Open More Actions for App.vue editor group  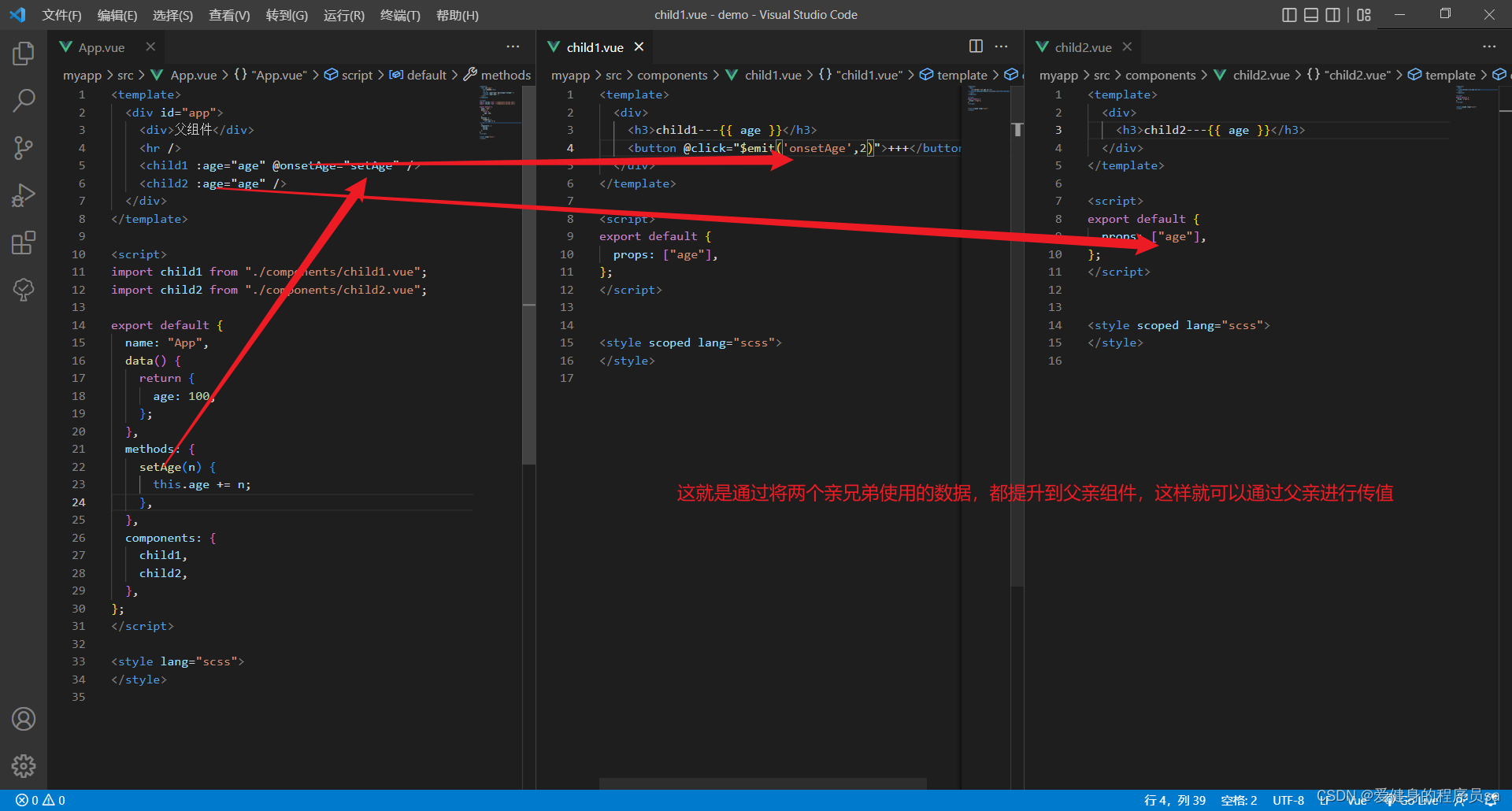coord(513,46)
